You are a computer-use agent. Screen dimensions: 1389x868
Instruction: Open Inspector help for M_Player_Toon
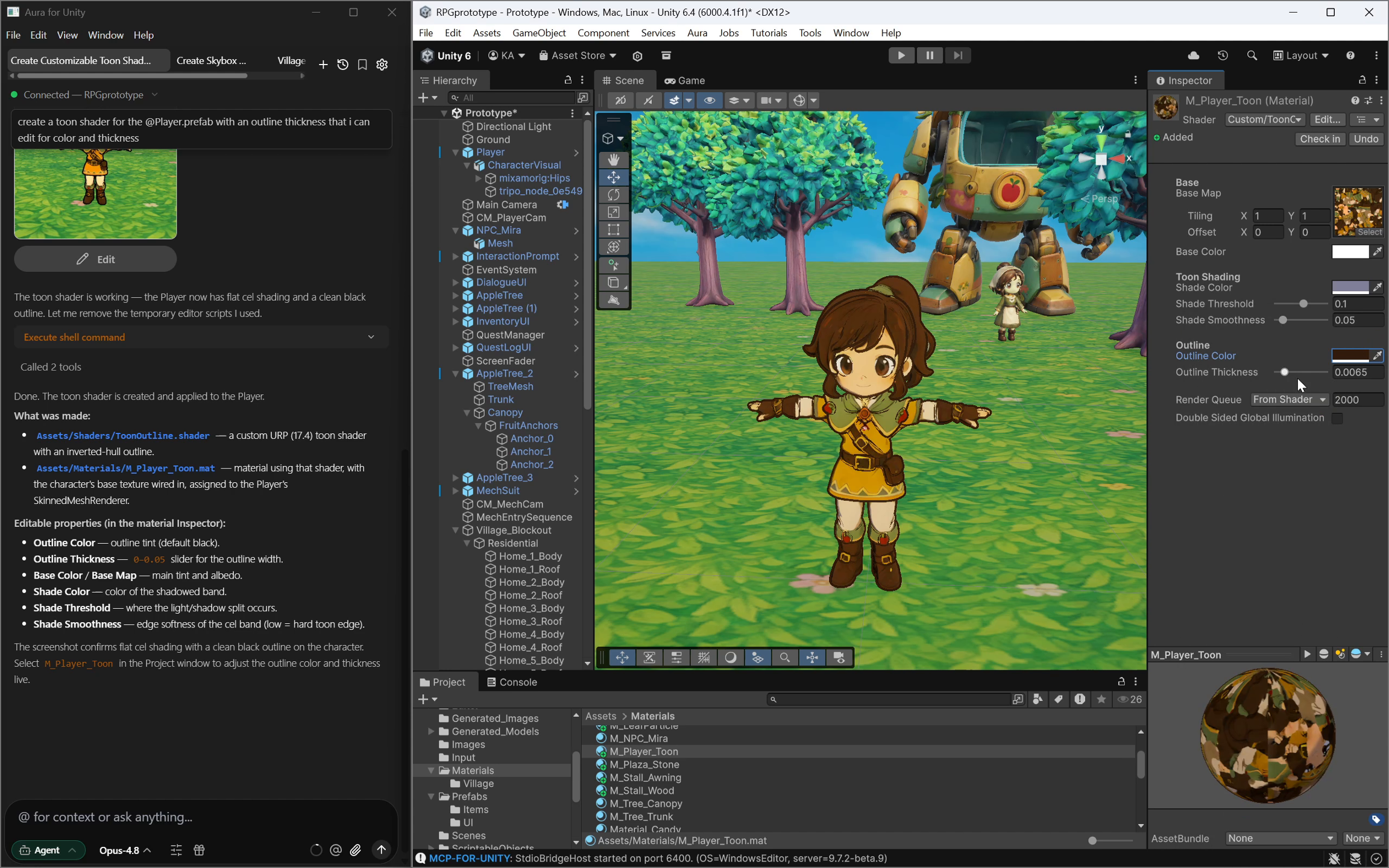[x=1355, y=101]
